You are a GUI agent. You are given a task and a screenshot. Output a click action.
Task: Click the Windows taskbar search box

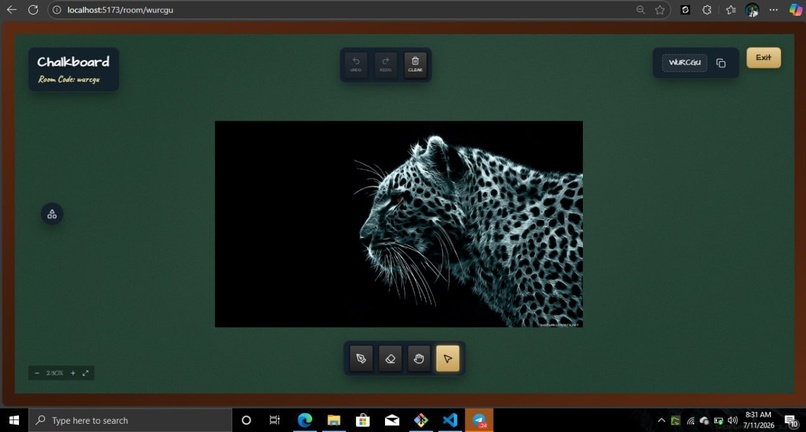[x=130, y=420]
